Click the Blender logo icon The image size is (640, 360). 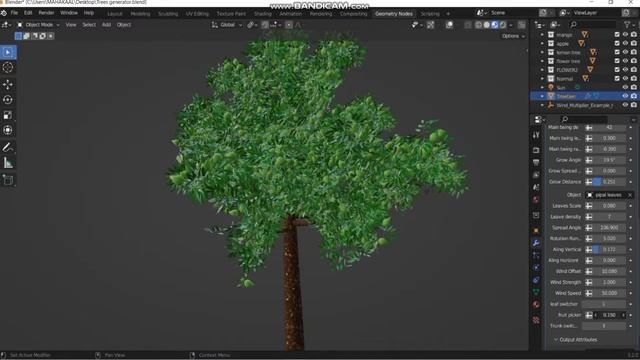(4, 13)
